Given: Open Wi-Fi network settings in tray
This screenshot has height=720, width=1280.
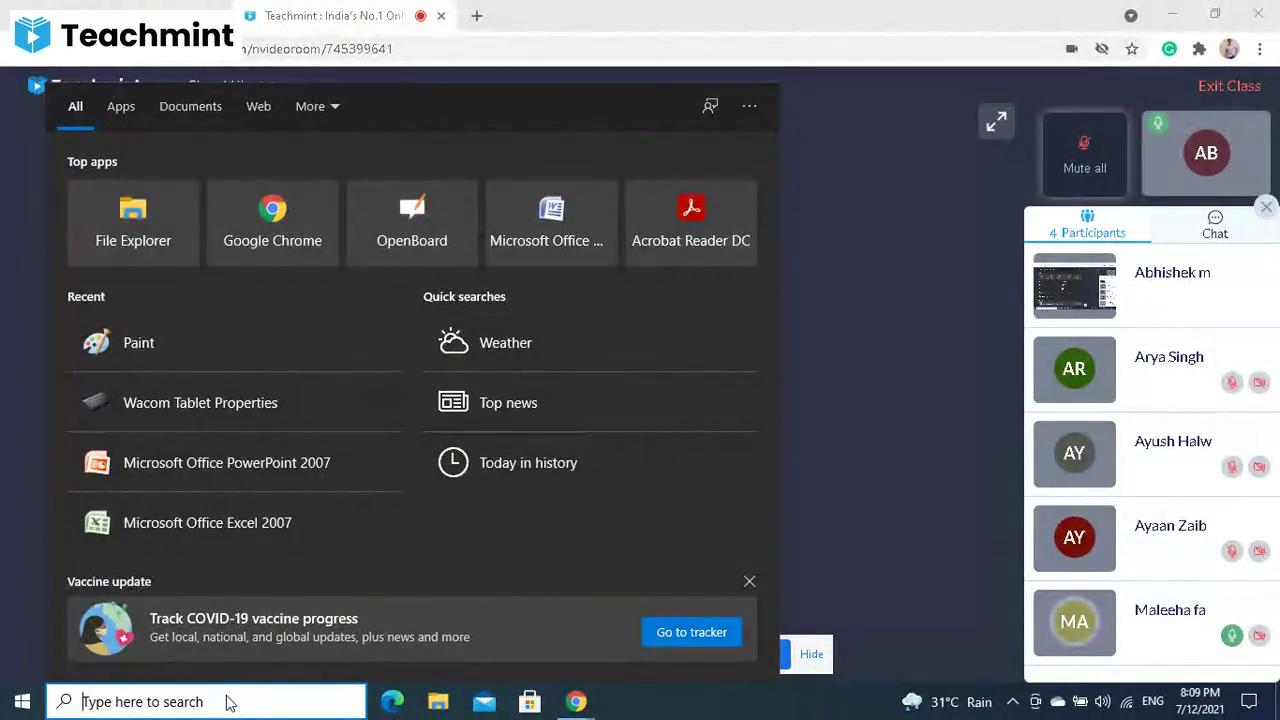Looking at the screenshot, I should tap(1126, 702).
